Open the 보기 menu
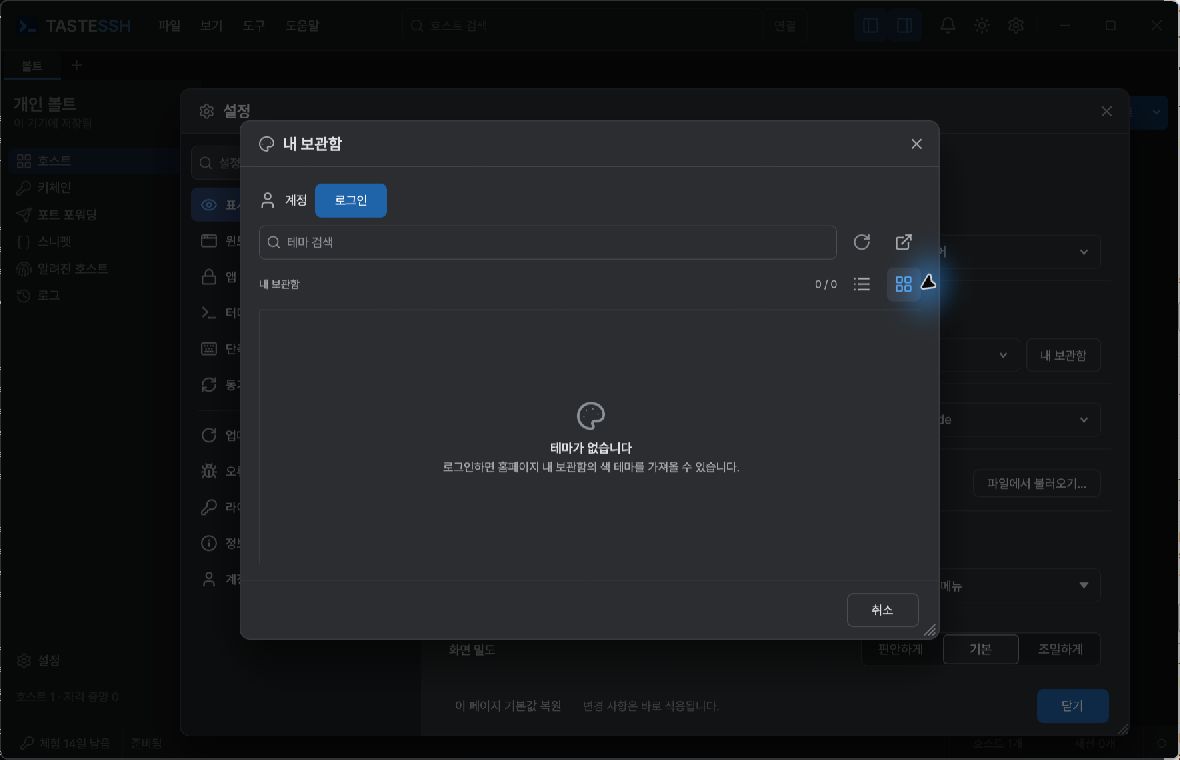Viewport: 1180px width, 760px height. click(x=211, y=26)
